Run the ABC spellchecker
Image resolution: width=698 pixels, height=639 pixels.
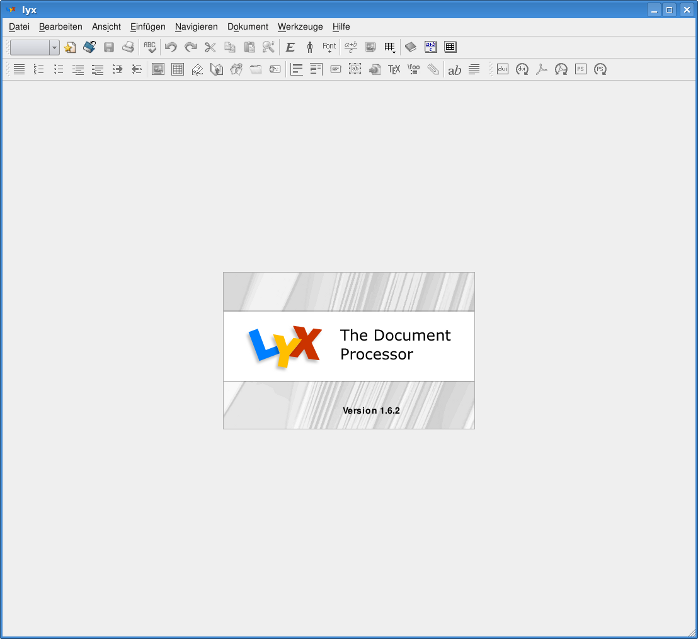click(150, 47)
